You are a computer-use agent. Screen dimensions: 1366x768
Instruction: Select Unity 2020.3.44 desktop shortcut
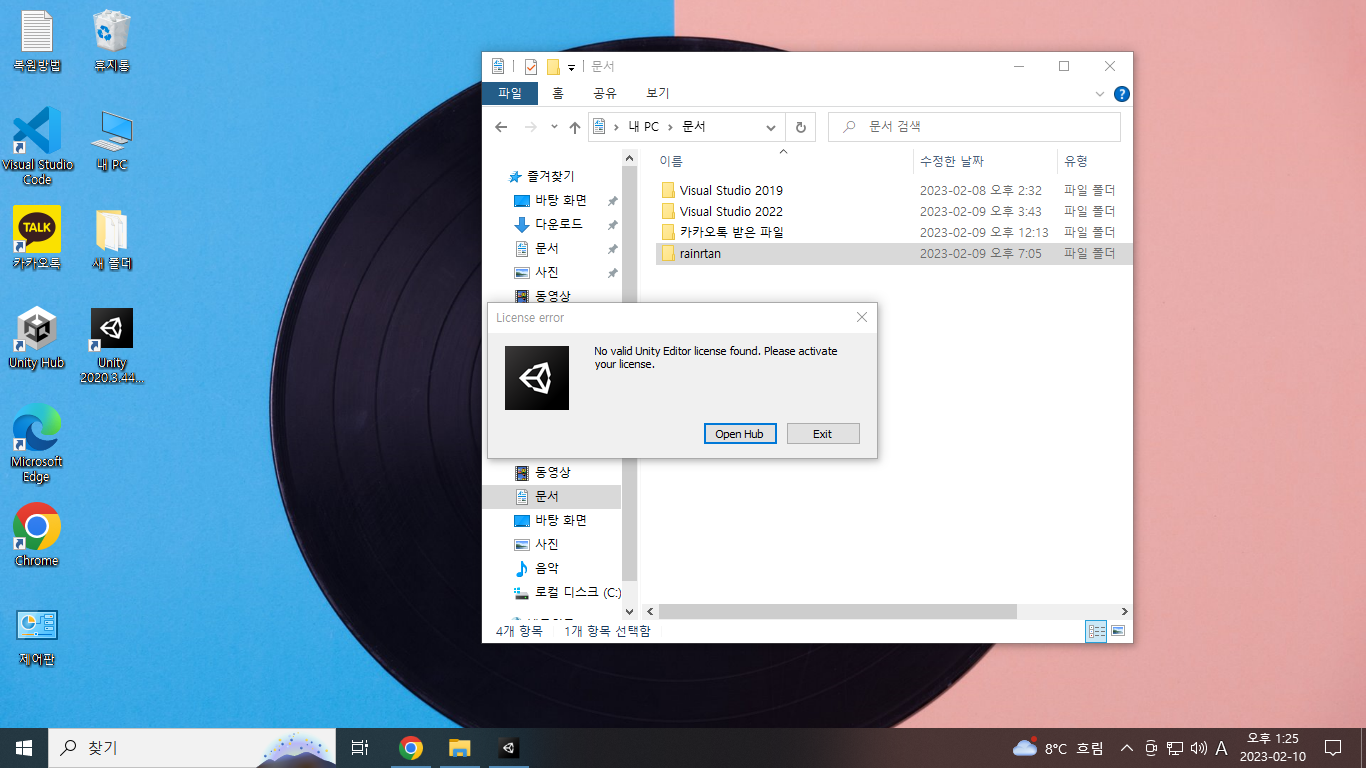112,345
